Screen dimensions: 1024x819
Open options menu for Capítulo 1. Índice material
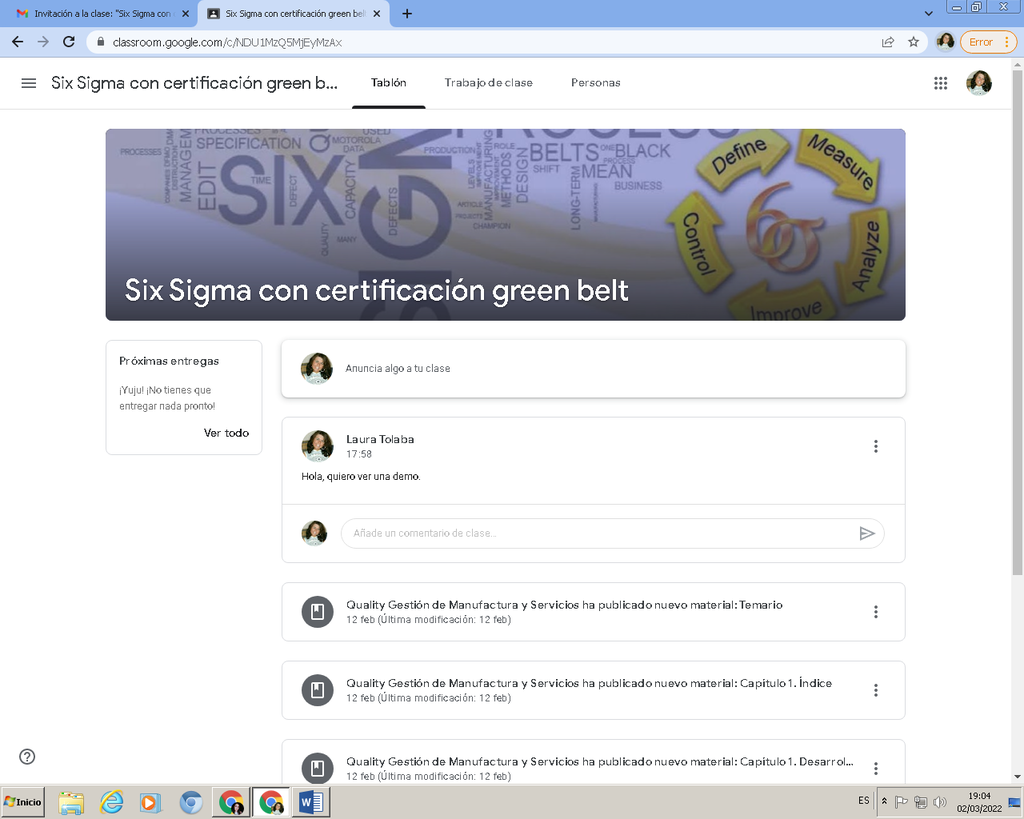(876, 690)
